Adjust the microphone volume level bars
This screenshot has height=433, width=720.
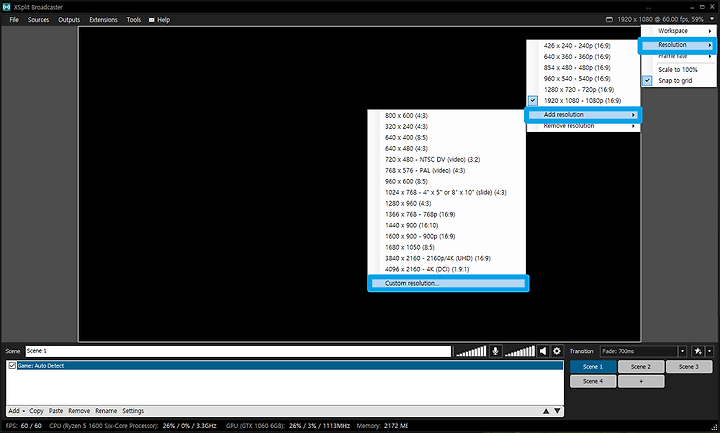(x=471, y=351)
